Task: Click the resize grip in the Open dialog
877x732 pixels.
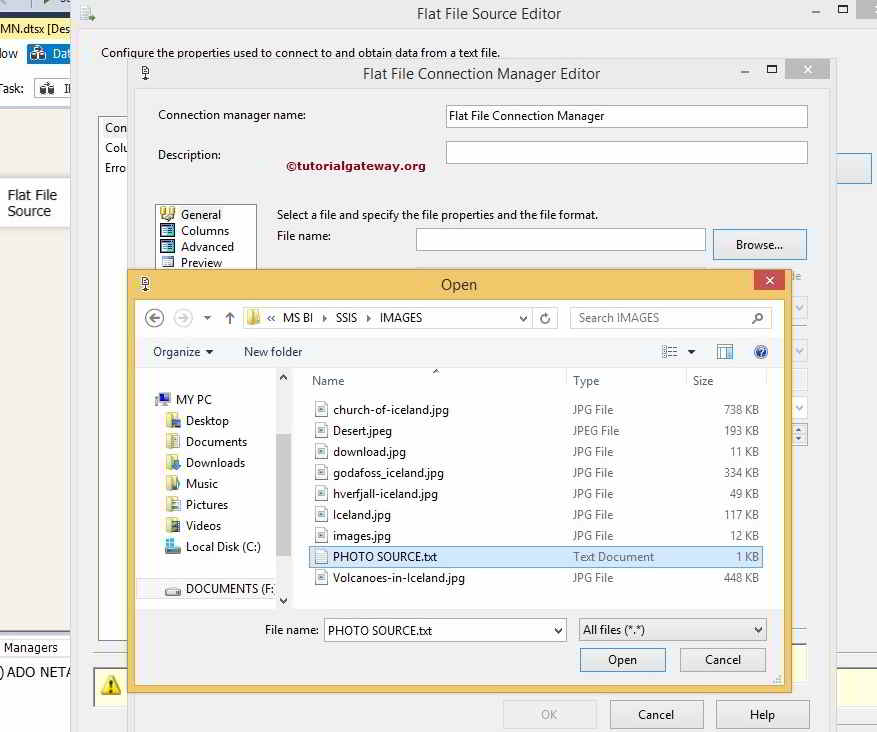Action: point(777,679)
